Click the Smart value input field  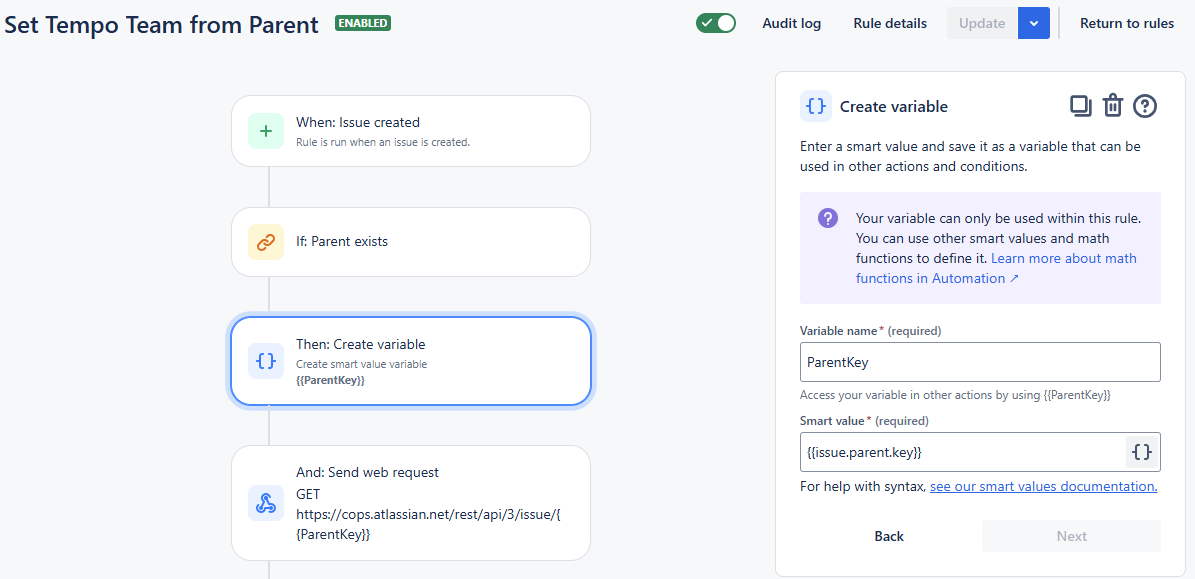(962, 452)
